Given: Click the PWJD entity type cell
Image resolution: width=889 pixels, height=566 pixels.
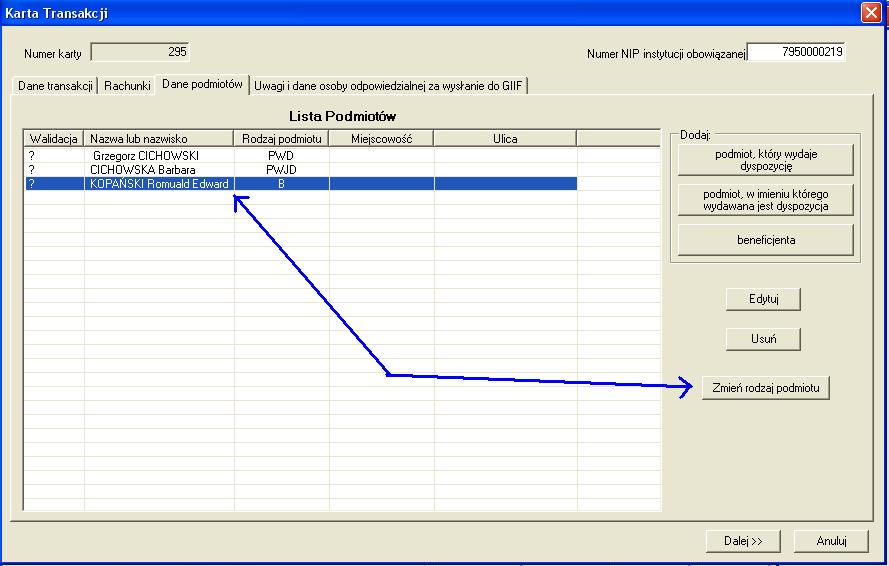Looking at the screenshot, I should [281, 170].
